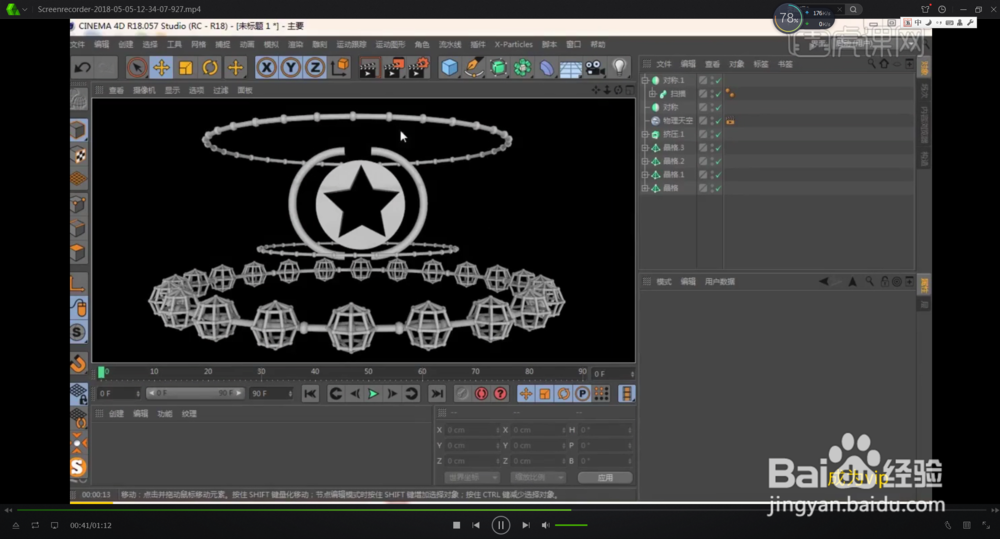The height and width of the screenshot is (539, 1000).
Task: Collapse the 对称.1 tree node
Action: point(645,80)
